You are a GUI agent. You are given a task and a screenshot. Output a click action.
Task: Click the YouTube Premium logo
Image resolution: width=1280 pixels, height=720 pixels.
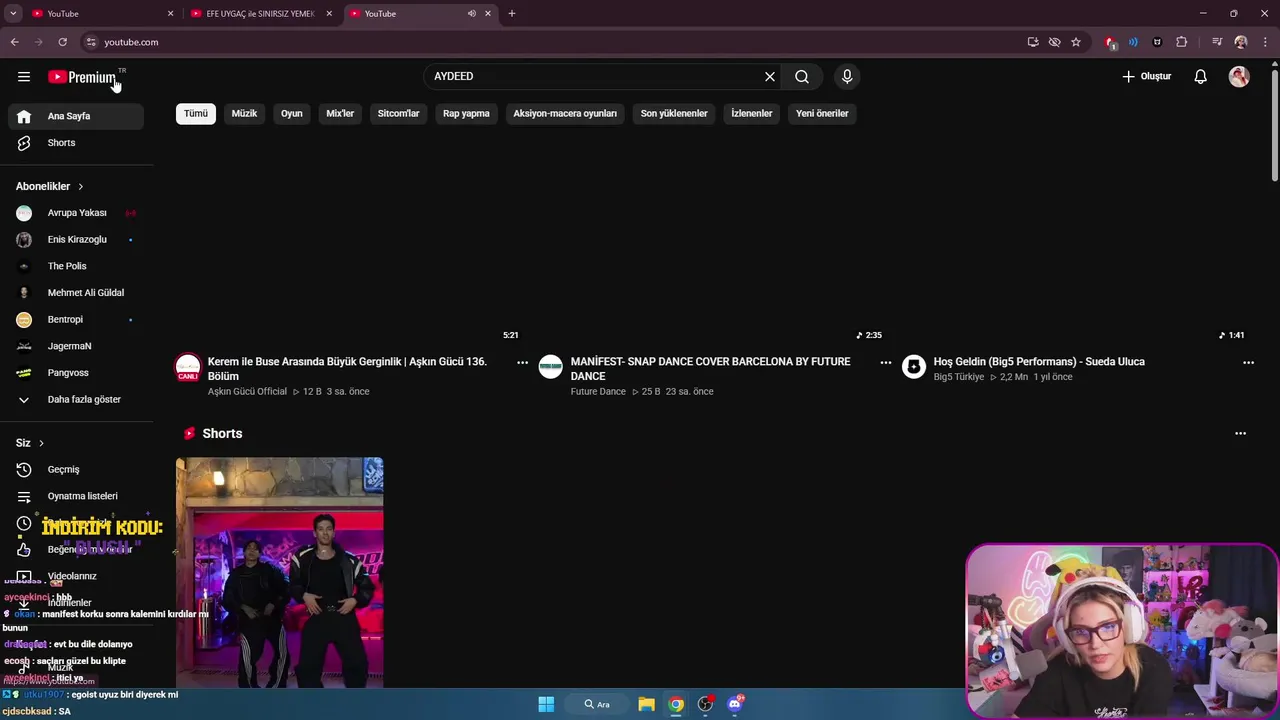[83, 77]
